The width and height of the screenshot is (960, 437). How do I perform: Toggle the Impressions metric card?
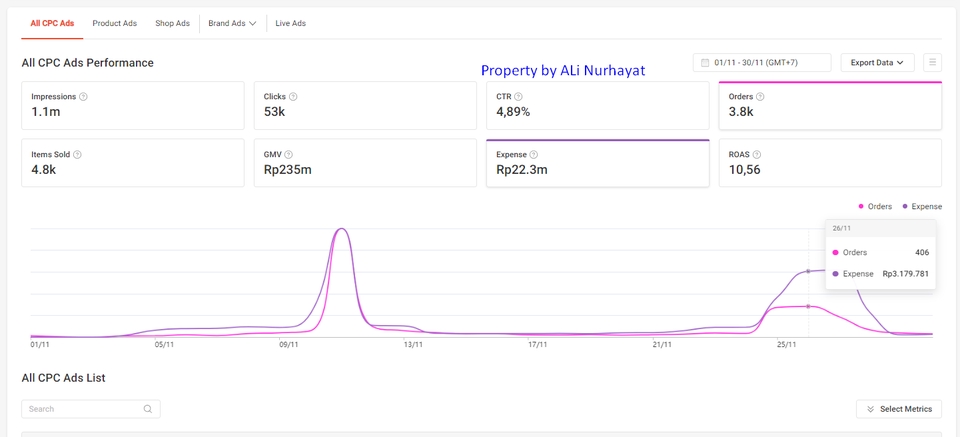click(x=132, y=105)
